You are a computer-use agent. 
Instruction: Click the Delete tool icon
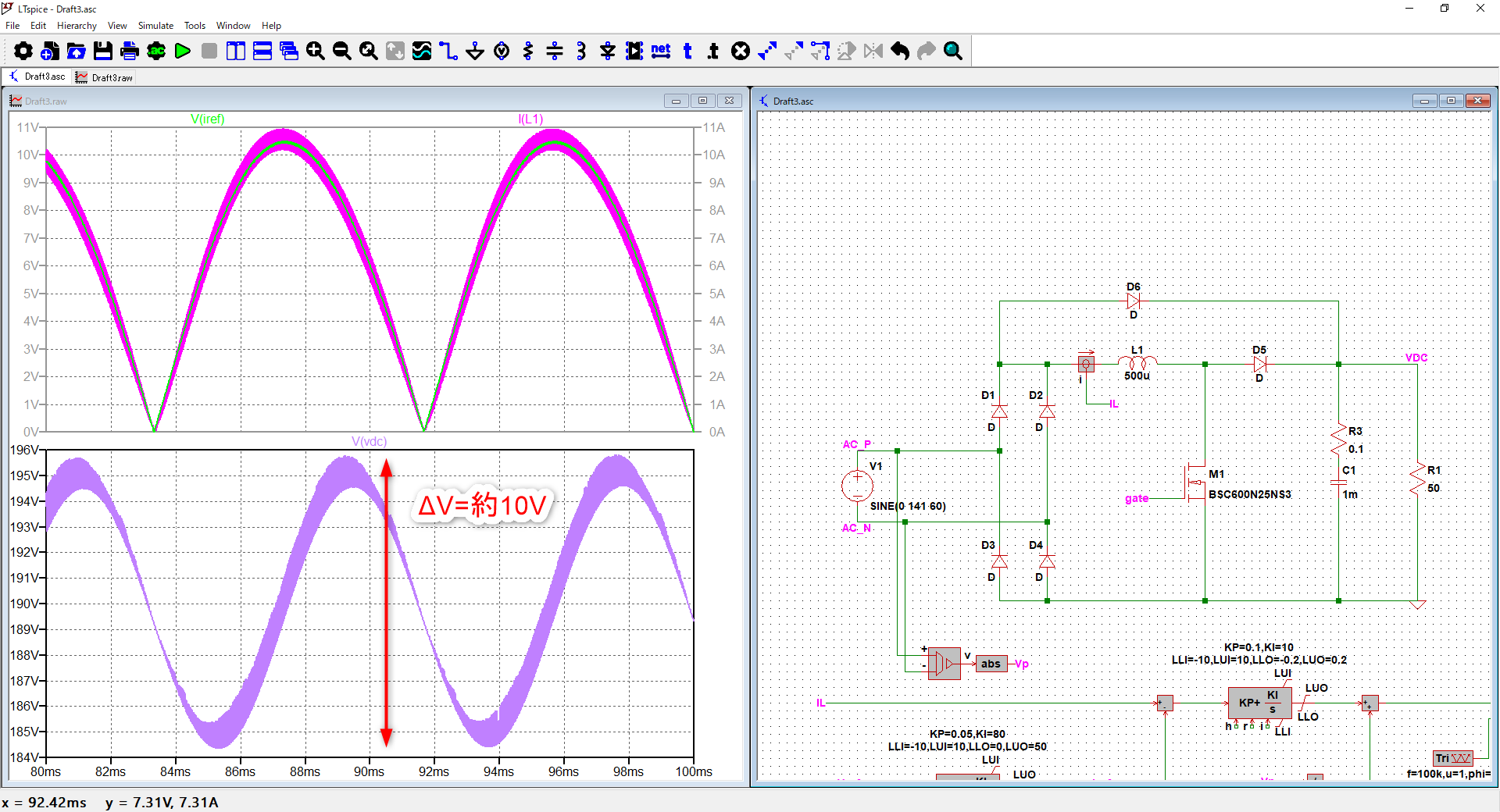(741, 52)
